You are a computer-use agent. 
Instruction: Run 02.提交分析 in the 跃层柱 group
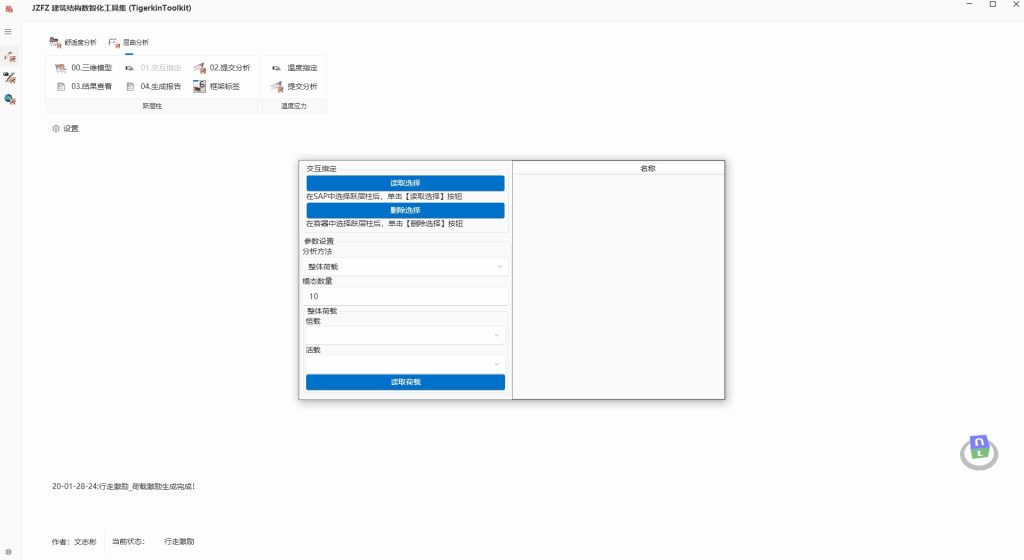222,68
